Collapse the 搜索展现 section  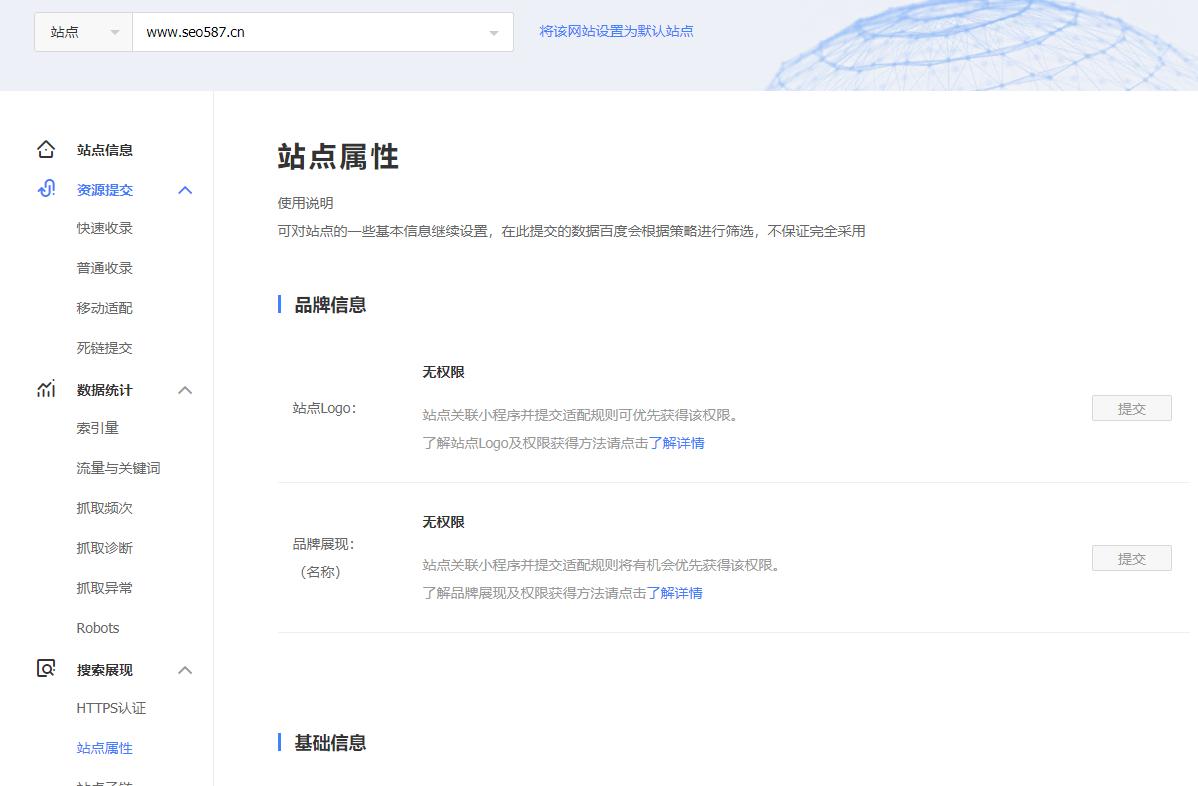pos(184,669)
